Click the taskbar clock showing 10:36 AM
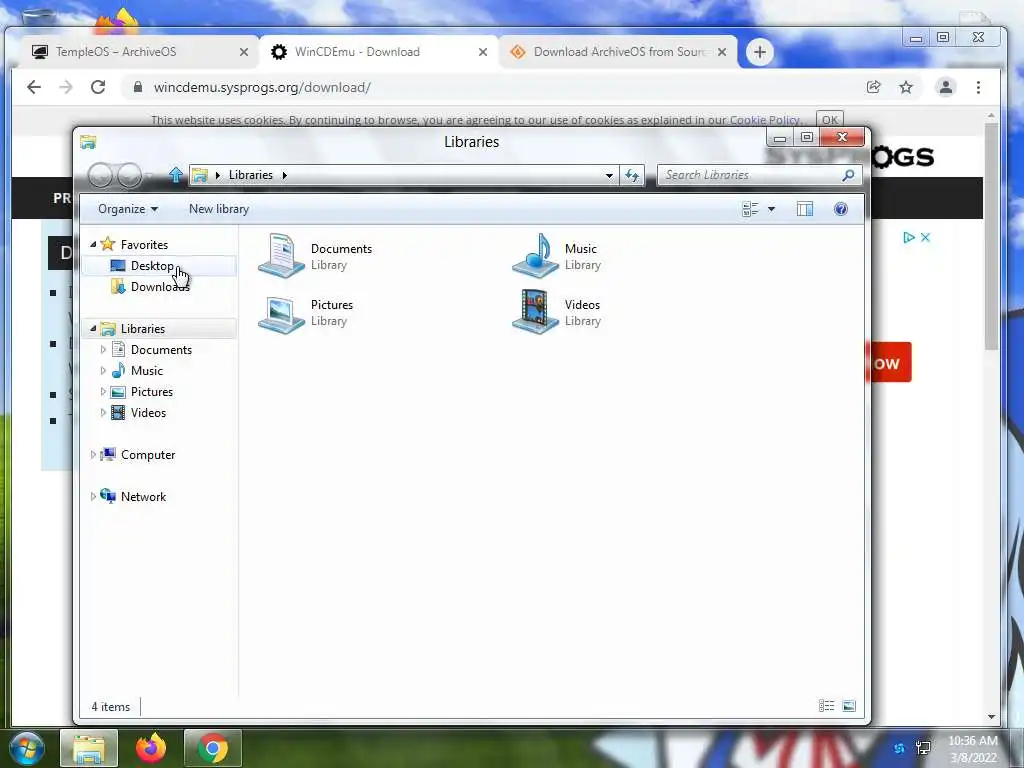The height and width of the screenshot is (768, 1024). pyautogui.click(x=973, y=749)
